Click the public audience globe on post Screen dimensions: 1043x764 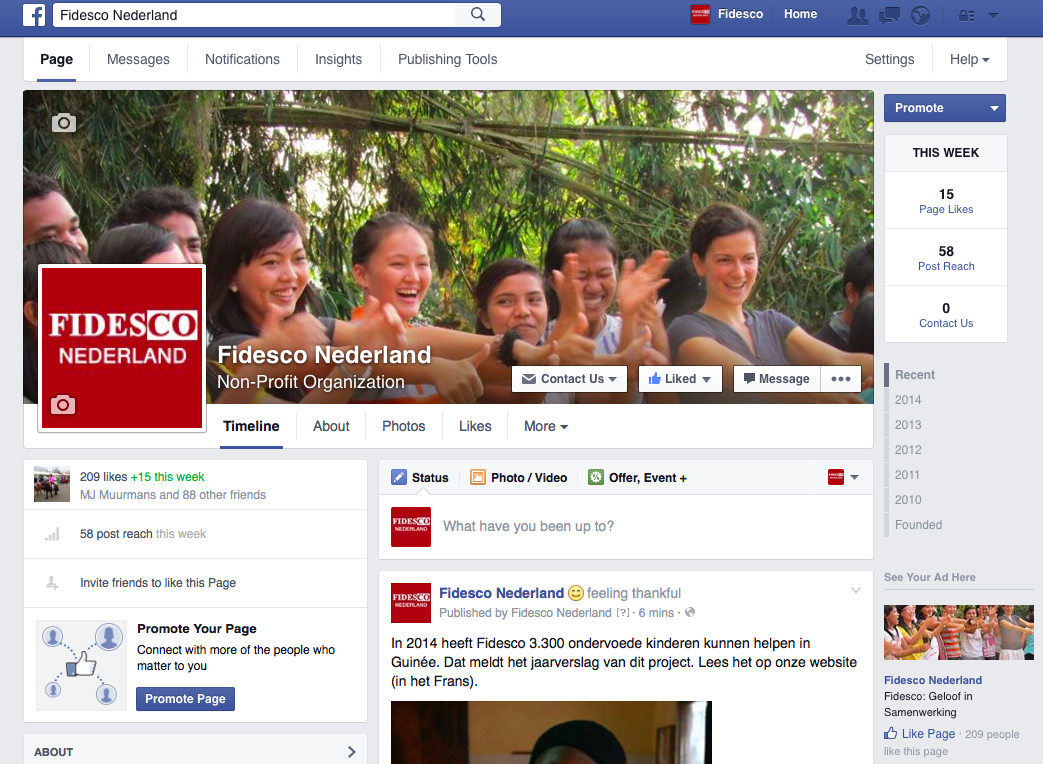(x=690, y=612)
